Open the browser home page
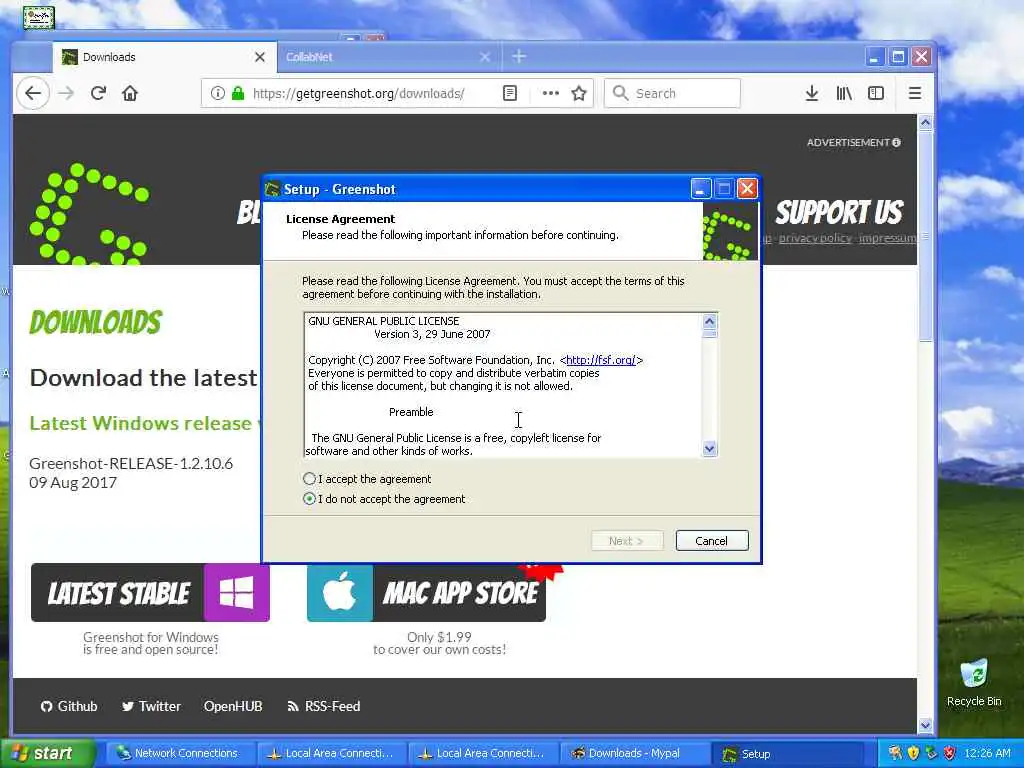1024x768 pixels. 130,93
